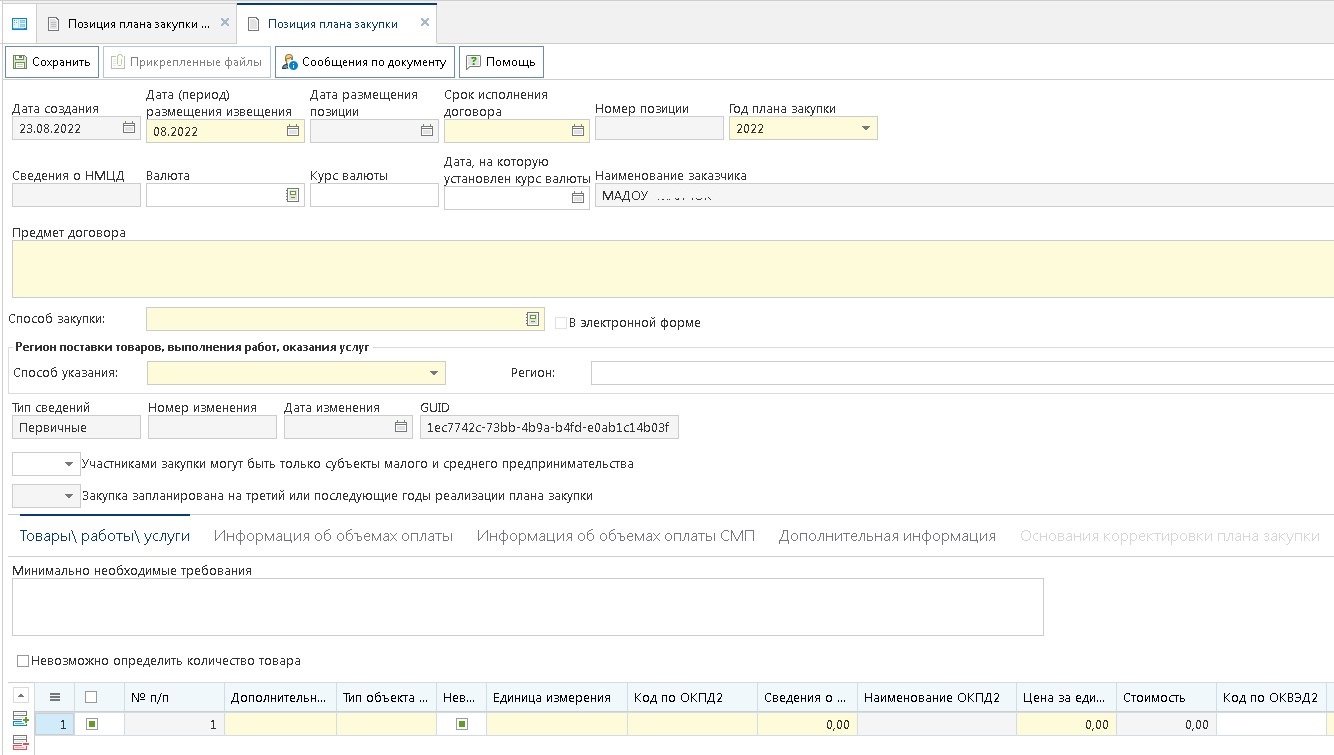
Task: Open the Дополнительная информация tab
Action: 887,536
